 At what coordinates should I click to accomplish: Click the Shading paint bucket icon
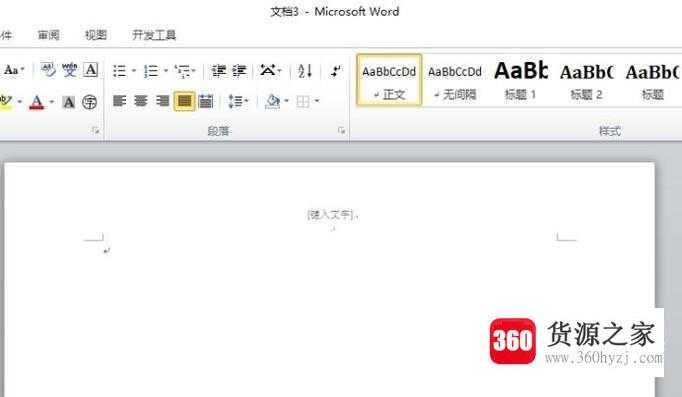(274, 102)
